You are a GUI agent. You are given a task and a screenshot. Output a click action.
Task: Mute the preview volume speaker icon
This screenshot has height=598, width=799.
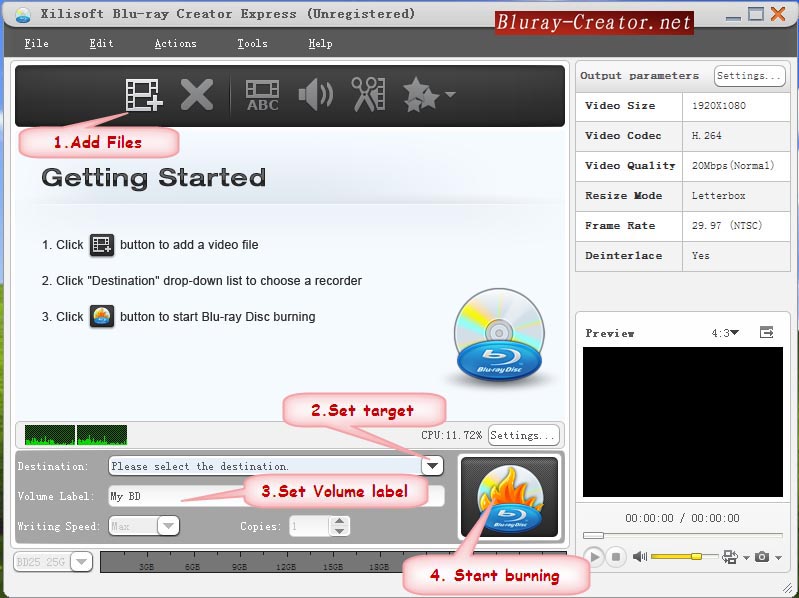640,557
